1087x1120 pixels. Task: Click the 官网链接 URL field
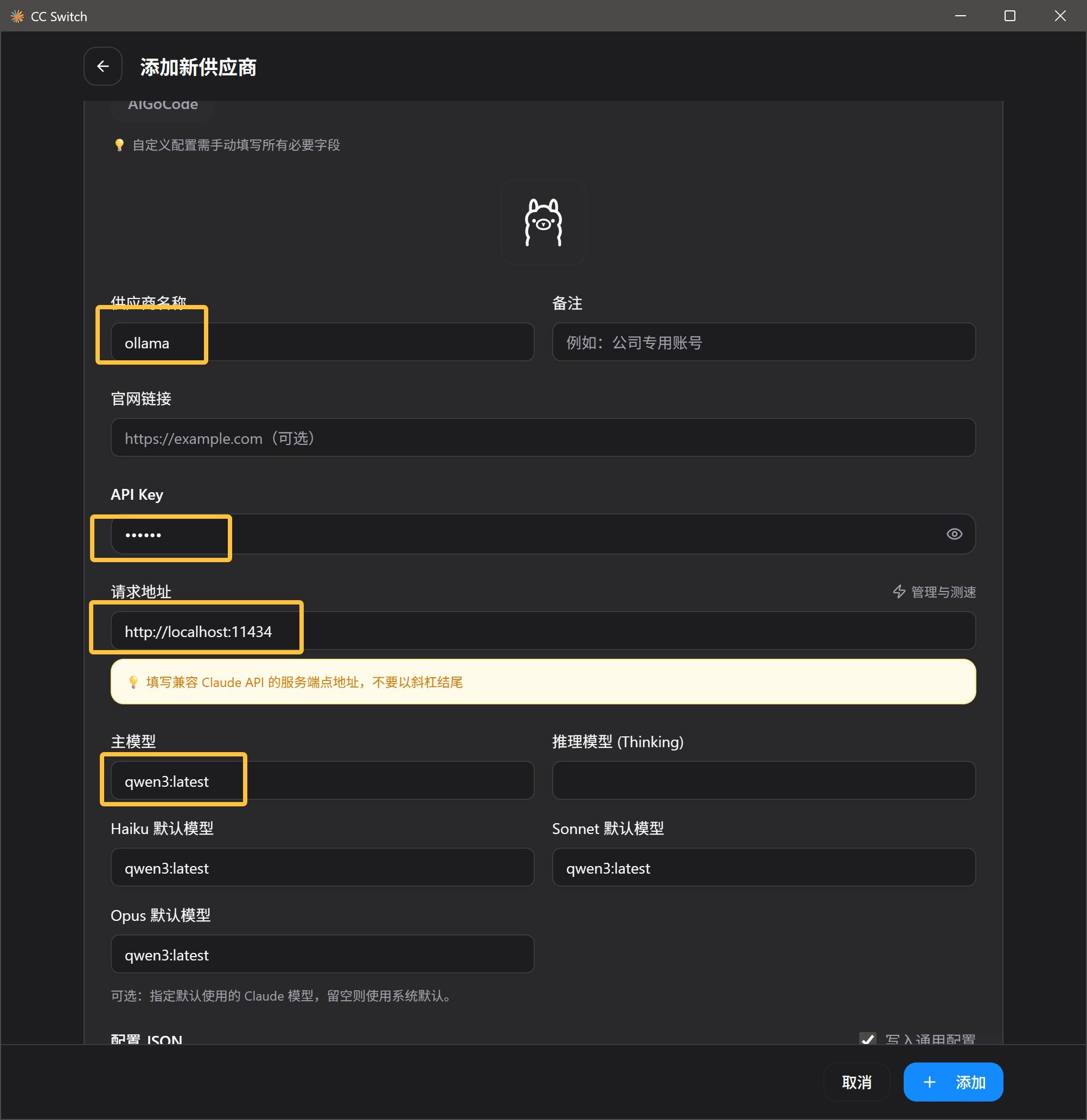coord(542,438)
